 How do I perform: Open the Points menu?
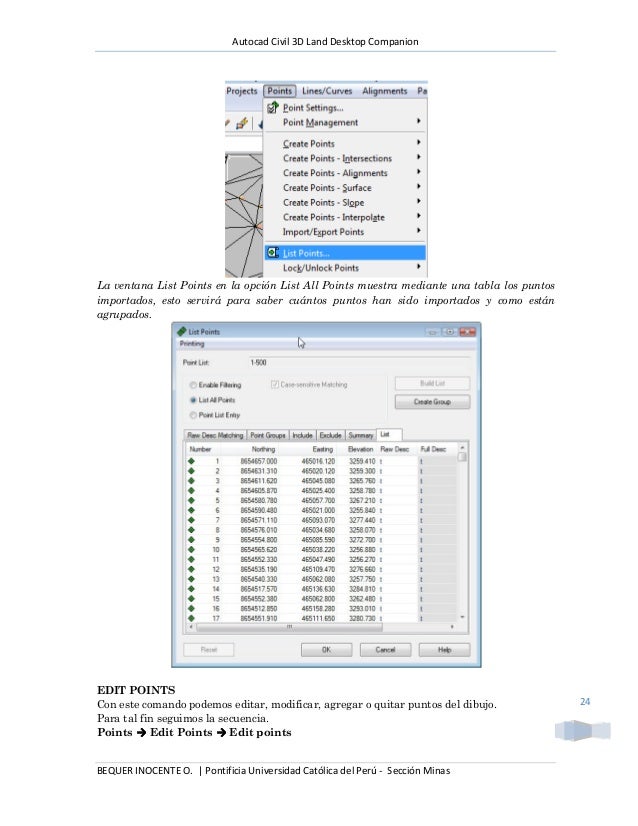click(x=280, y=91)
